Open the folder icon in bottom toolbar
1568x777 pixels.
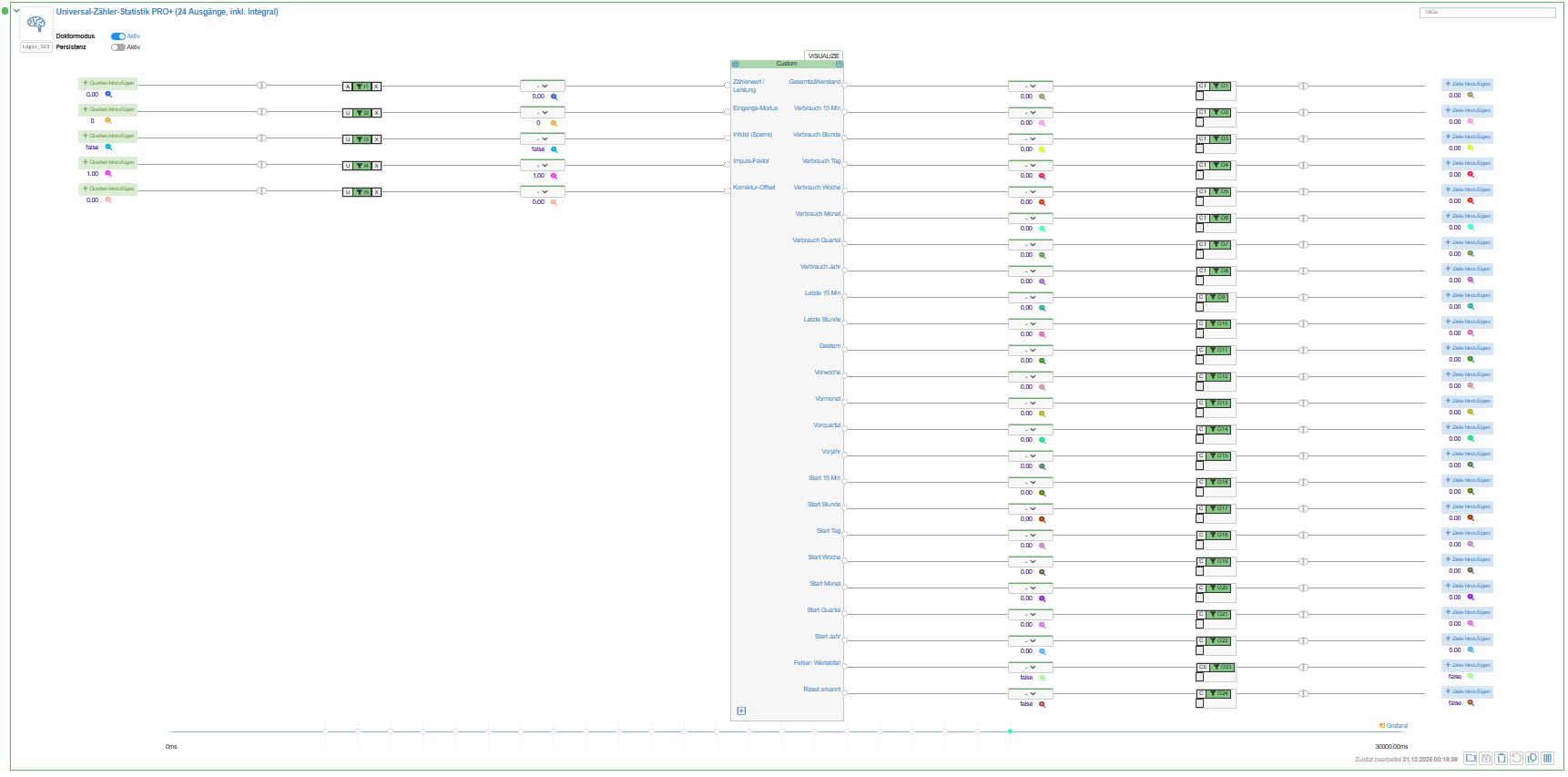click(x=1470, y=758)
